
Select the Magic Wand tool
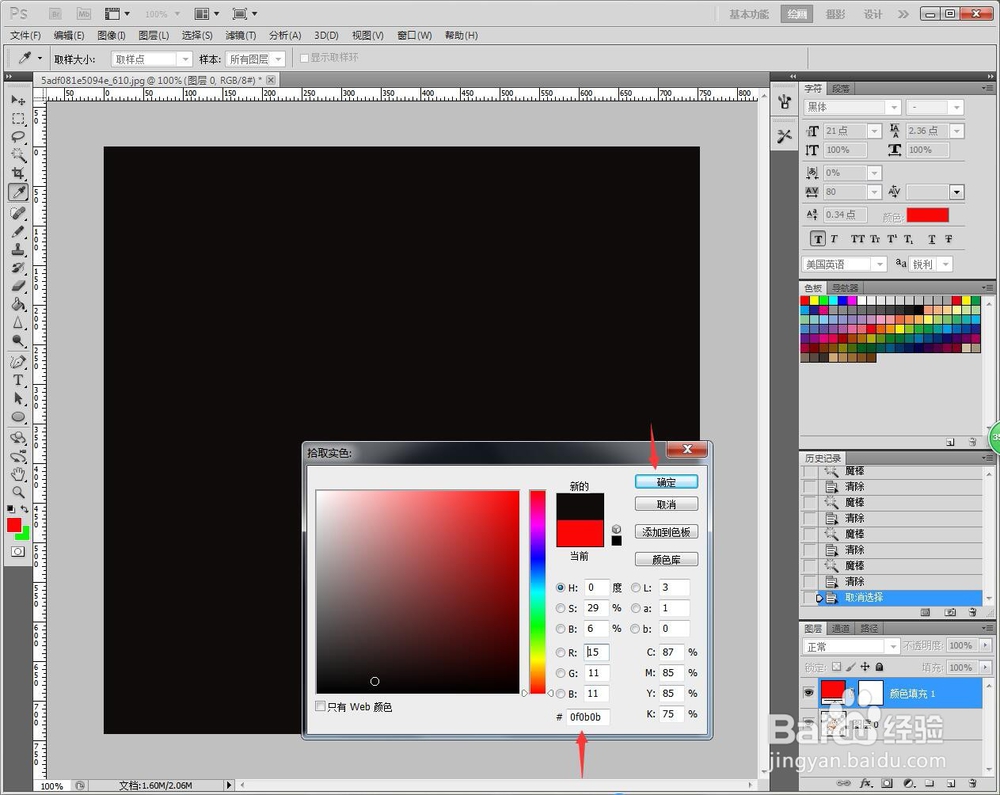(18, 155)
